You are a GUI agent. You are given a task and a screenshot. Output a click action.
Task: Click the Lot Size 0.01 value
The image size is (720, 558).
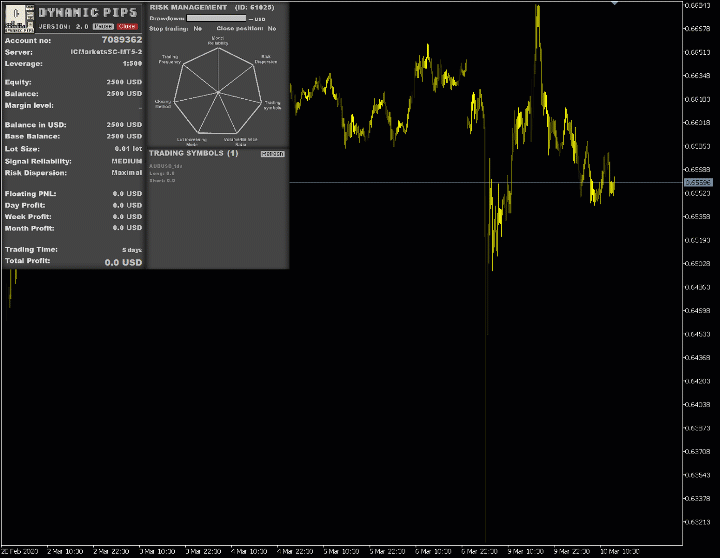click(x=128, y=148)
